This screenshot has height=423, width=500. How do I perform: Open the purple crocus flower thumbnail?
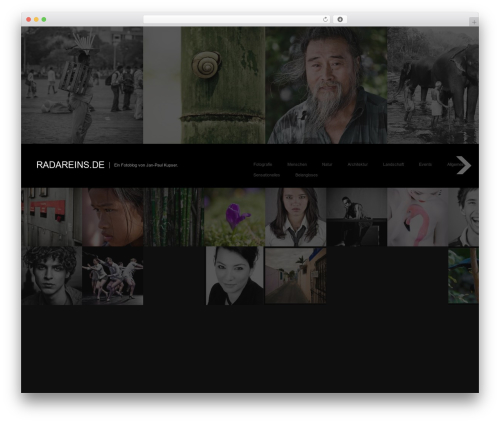(x=235, y=217)
